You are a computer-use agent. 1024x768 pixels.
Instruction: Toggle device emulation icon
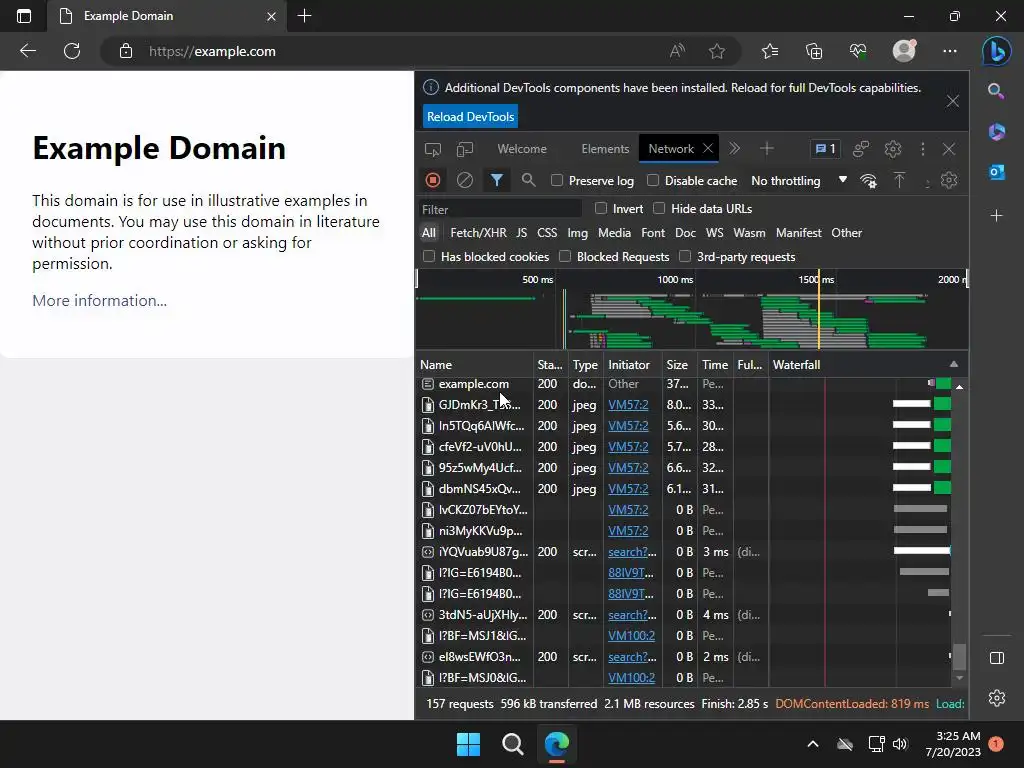[464, 149]
